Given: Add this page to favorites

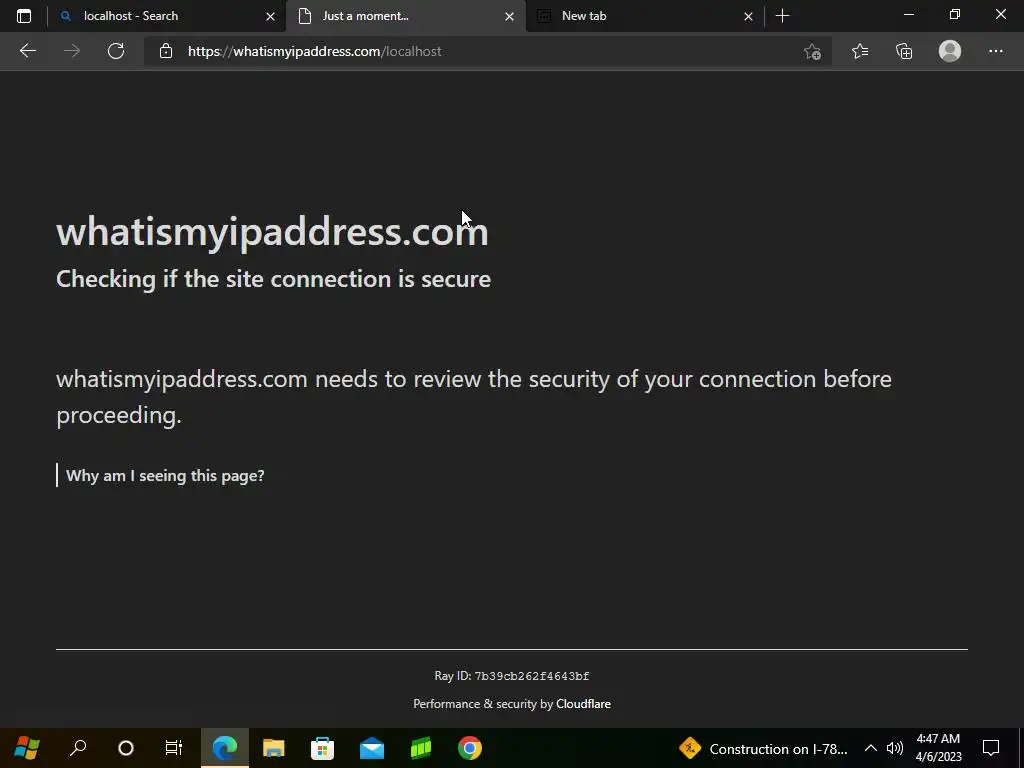Looking at the screenshot, I should pyautogui.click(x=812, y=51).
